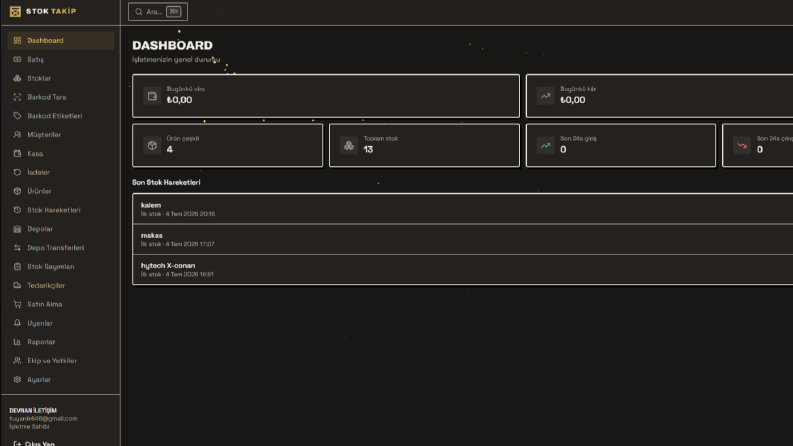Click the Tedarikçiler truck icon
793x446 pixels.
pos(17,285)
